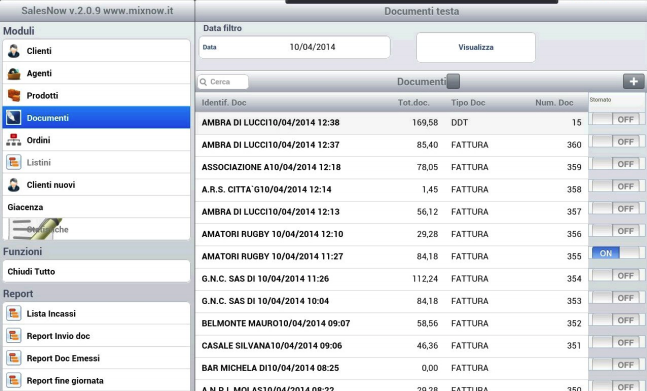Click the Report Doc Emessi icon
This screenshot has height=391, width=647.
point(14,358)
